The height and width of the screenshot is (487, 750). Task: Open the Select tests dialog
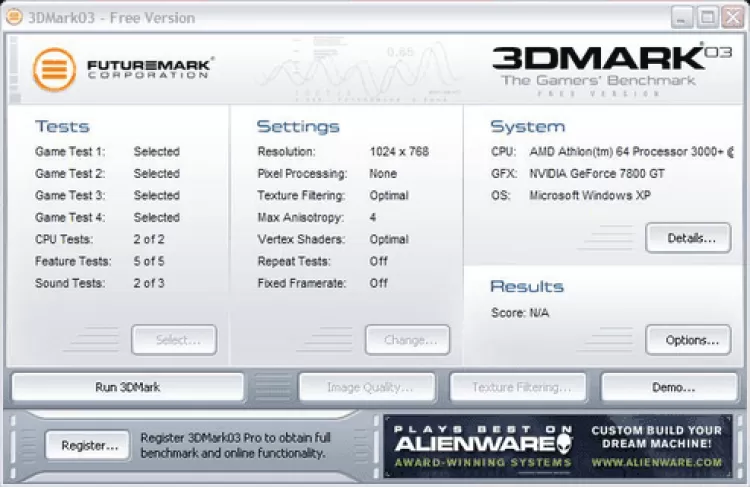click(x=173, y=340)
